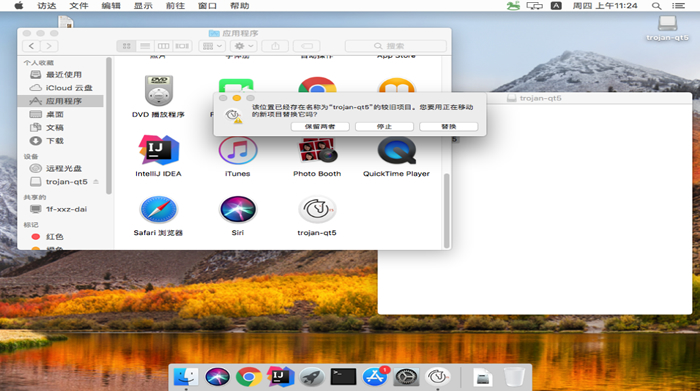Select Google Chrome app in Finder window
700x391 pixels.
[317, 85]
